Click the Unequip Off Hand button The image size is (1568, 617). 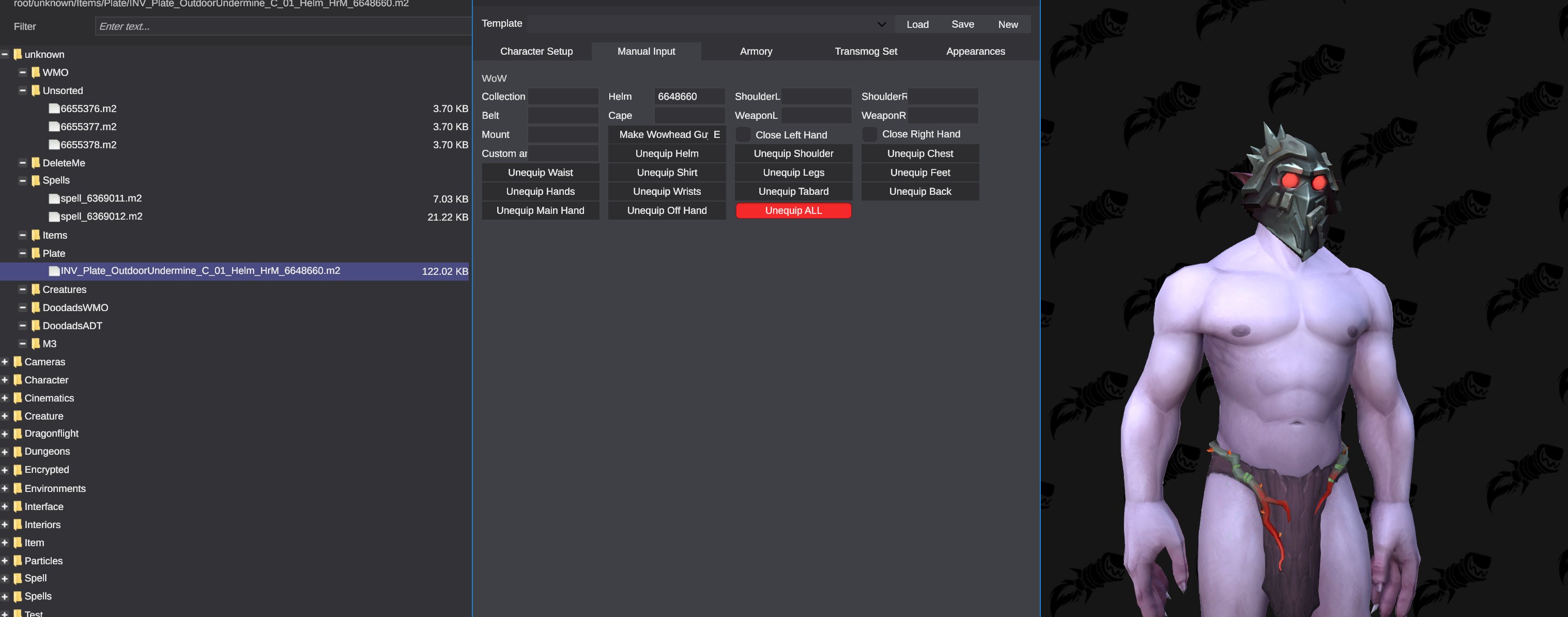coord(667,210)
